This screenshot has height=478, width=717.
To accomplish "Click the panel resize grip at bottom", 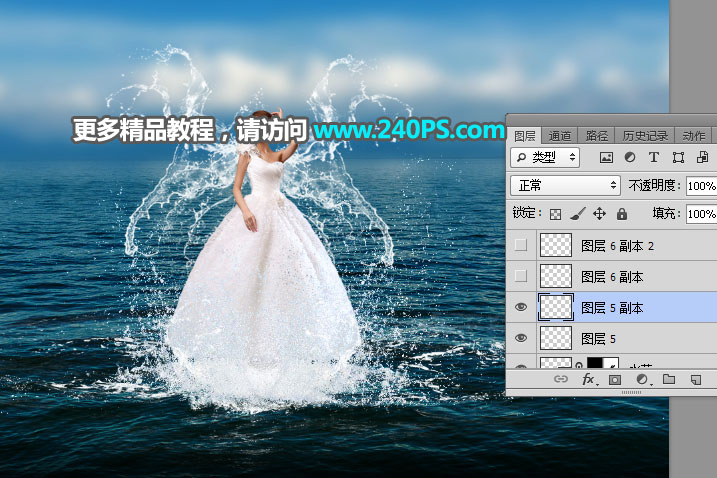I will click(x=631, y=392).
